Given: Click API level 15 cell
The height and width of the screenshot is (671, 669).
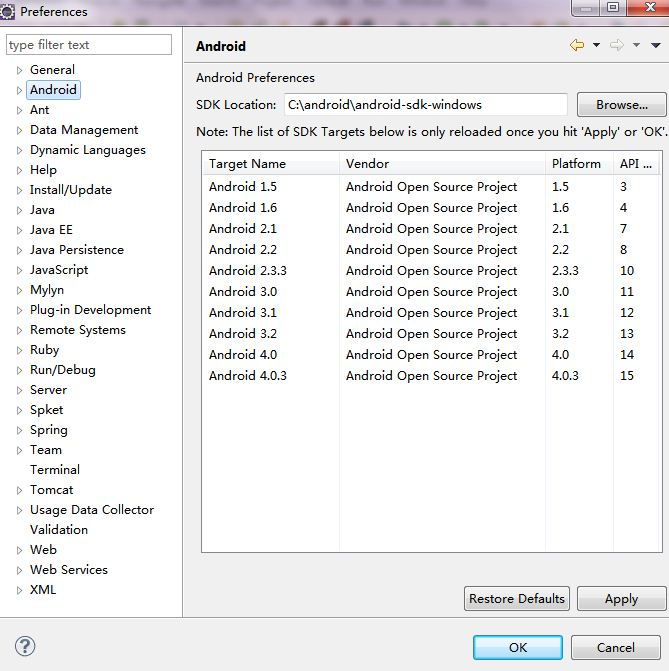Looking at the screenshot, I should tap(627, 375).
